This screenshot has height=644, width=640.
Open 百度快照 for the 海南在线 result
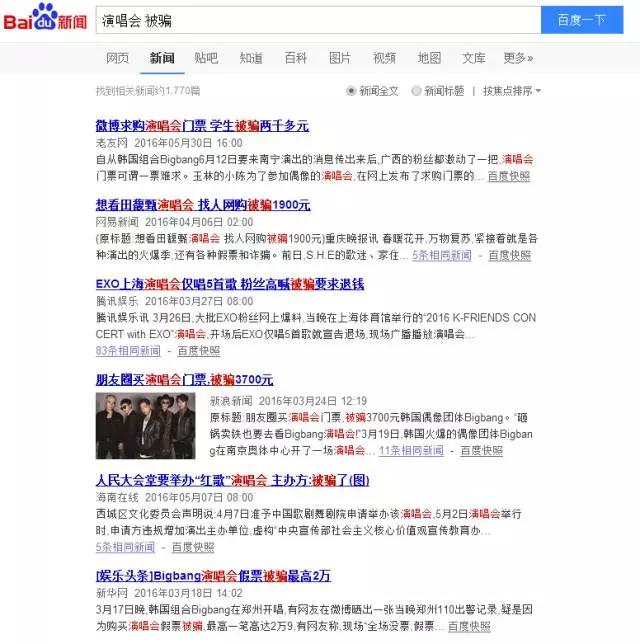point(193,547)
